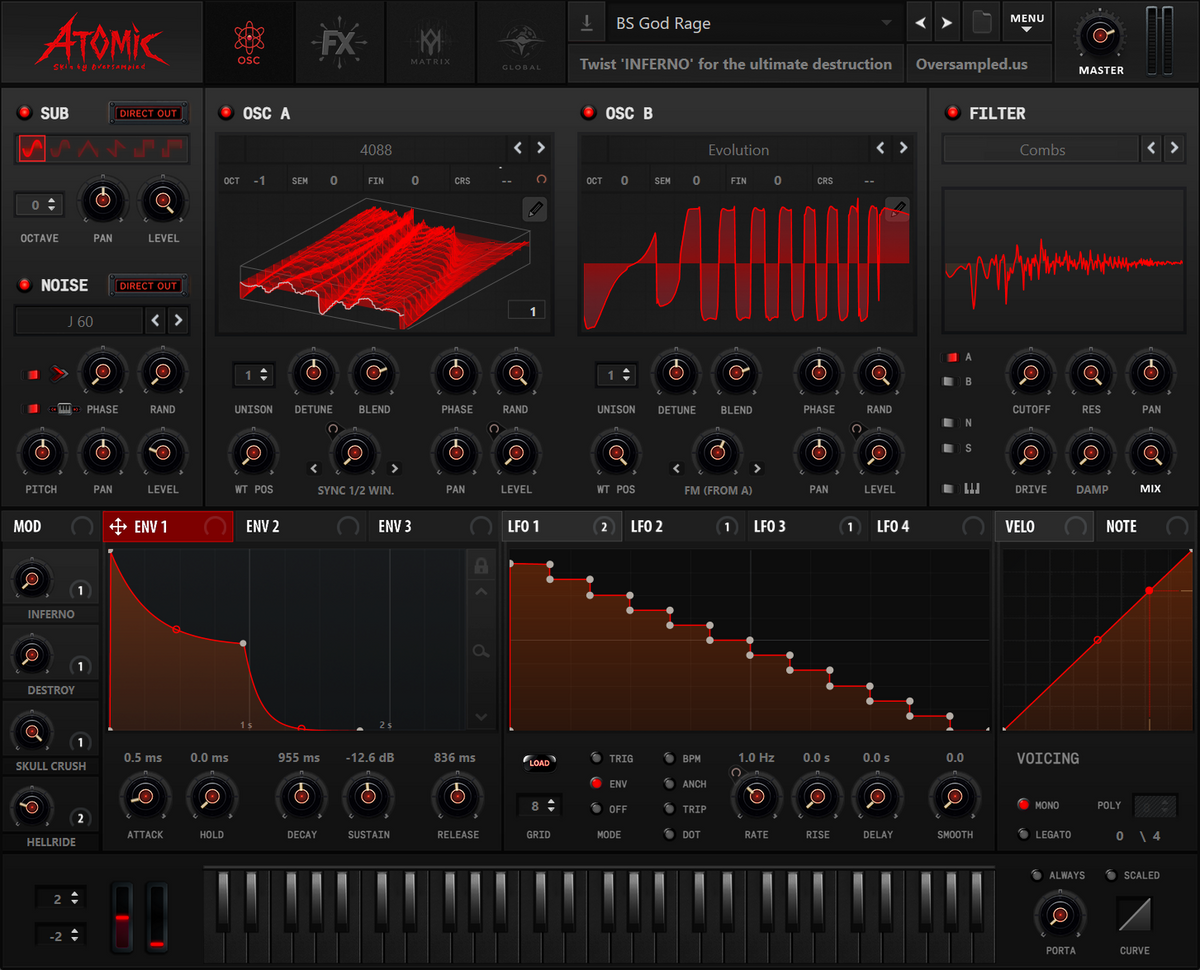Viewport: 1200px width, 970px height.
Task: Click the pencil edit icon on OSC B
Action: (x=898, y=207)
